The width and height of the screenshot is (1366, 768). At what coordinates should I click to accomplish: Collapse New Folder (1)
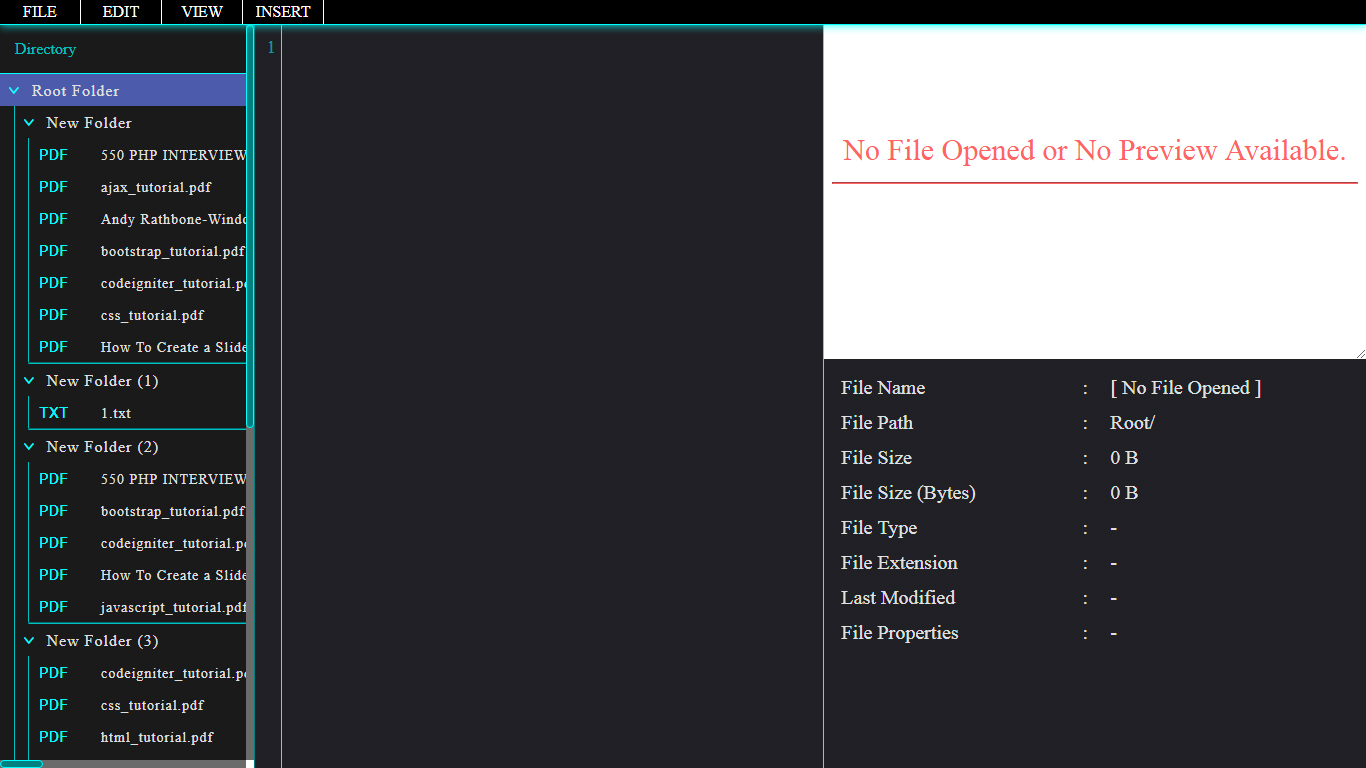29,381
